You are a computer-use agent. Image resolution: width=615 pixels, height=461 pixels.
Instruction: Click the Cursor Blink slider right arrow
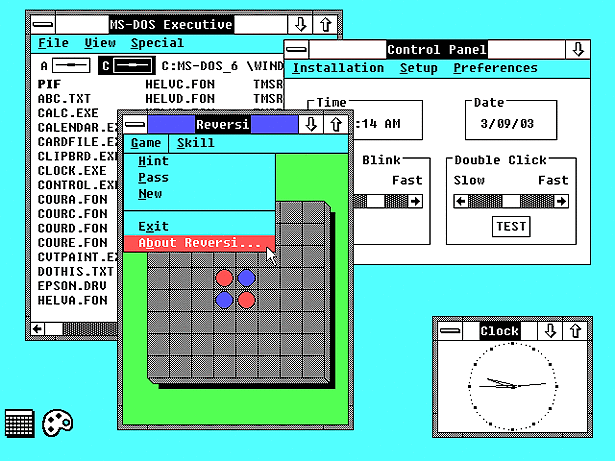[415, 201]
